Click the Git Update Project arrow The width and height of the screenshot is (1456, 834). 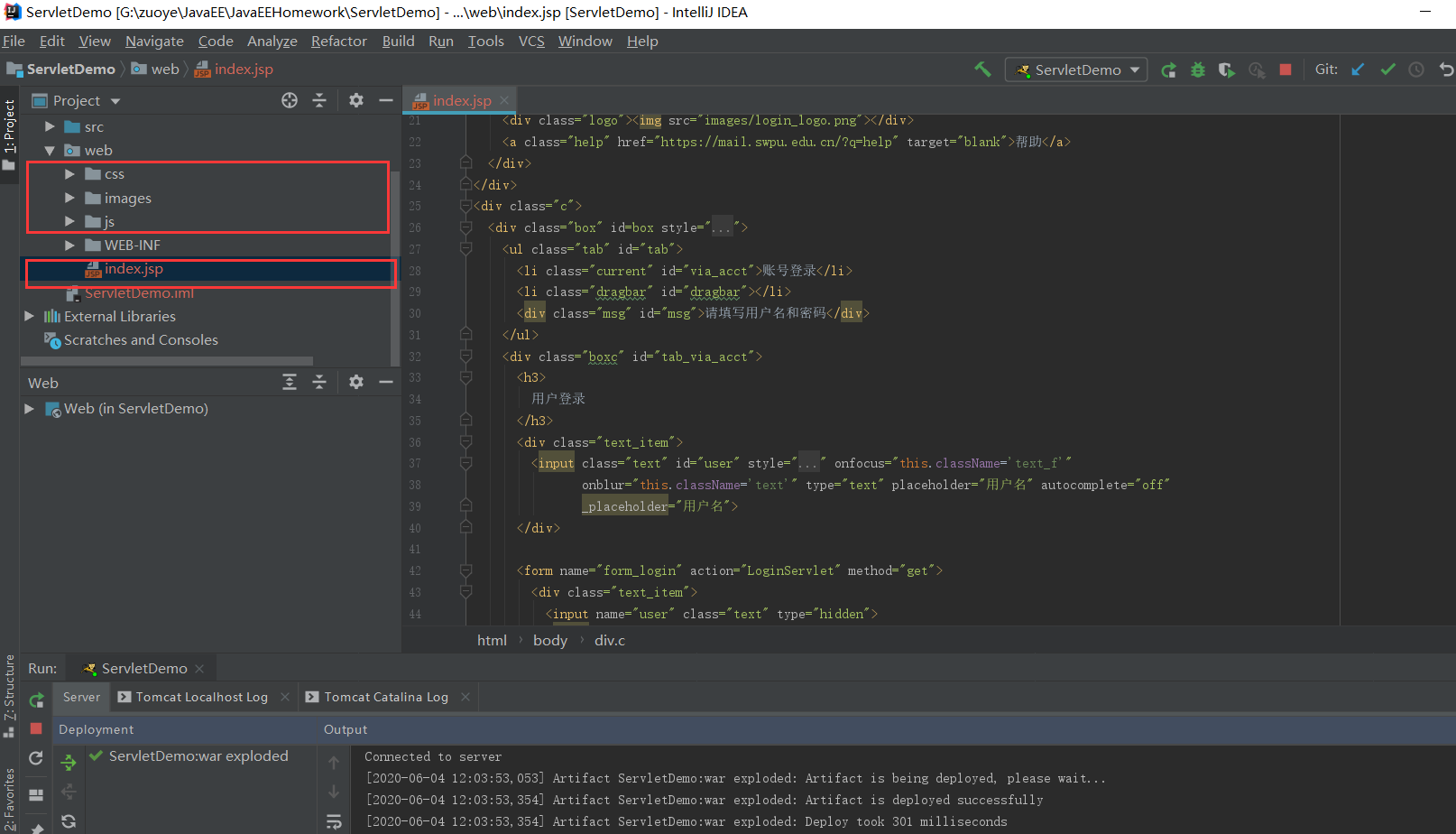[1358, 69]
